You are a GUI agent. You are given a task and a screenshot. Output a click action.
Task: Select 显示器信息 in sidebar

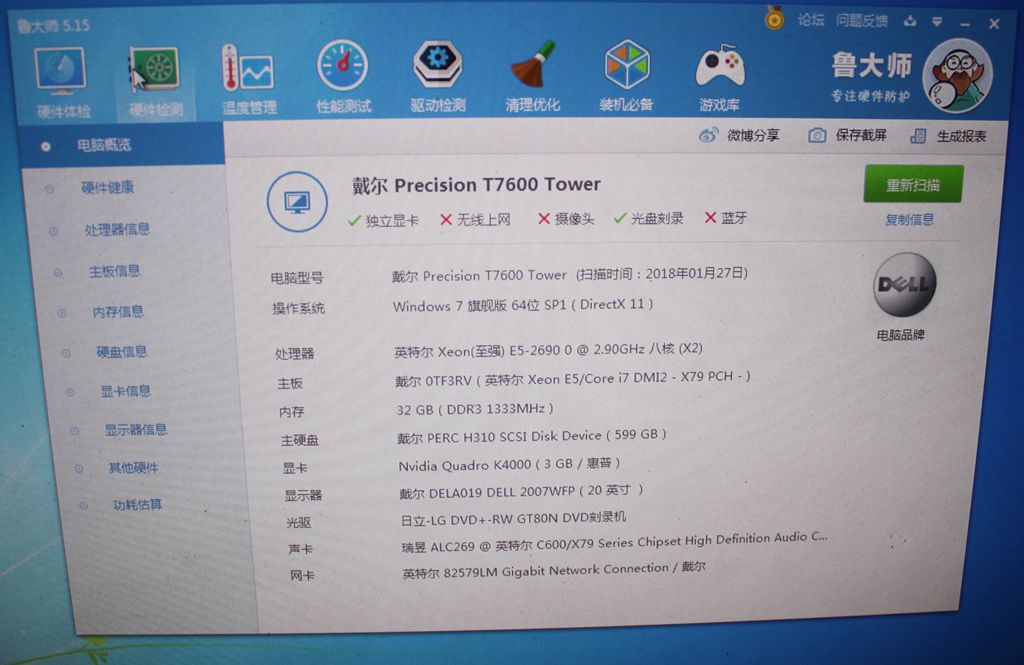pos(136,429)
